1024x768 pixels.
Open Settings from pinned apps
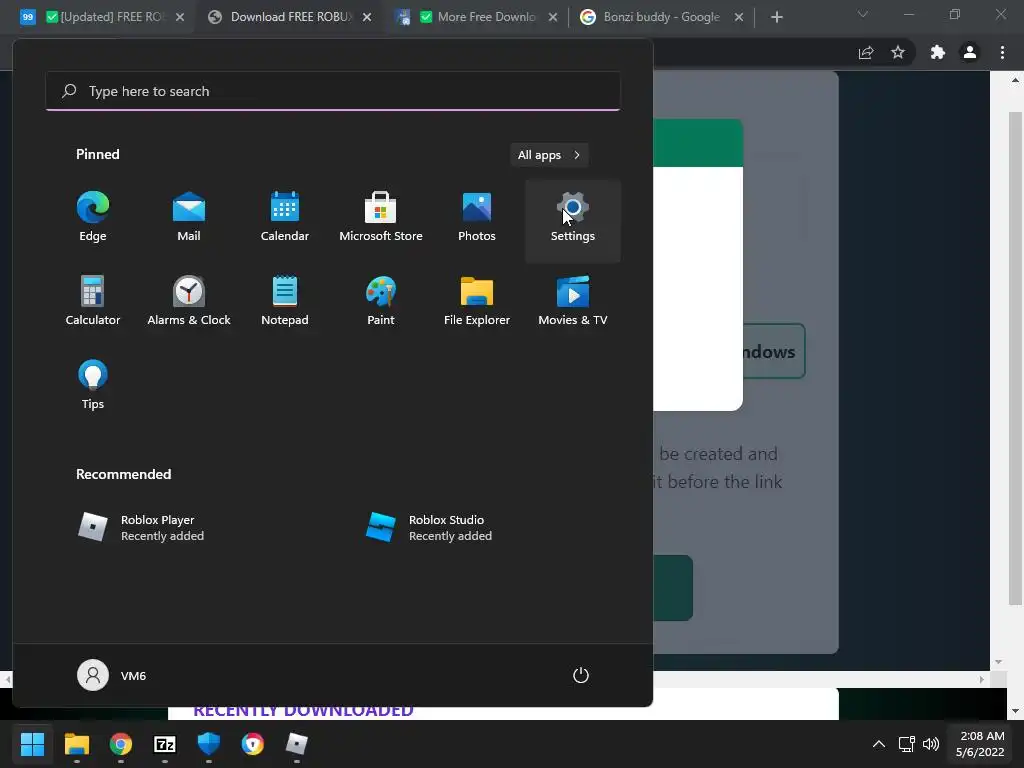click(x=573, y=219)
